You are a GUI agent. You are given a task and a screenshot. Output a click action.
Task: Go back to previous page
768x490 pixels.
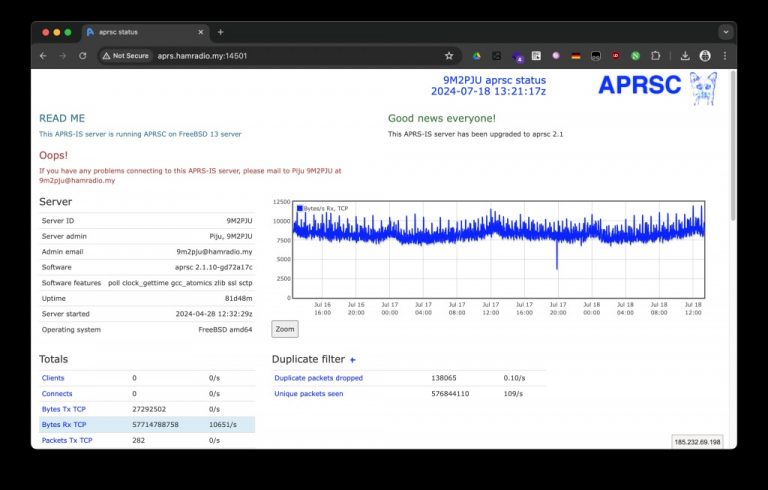43,56
